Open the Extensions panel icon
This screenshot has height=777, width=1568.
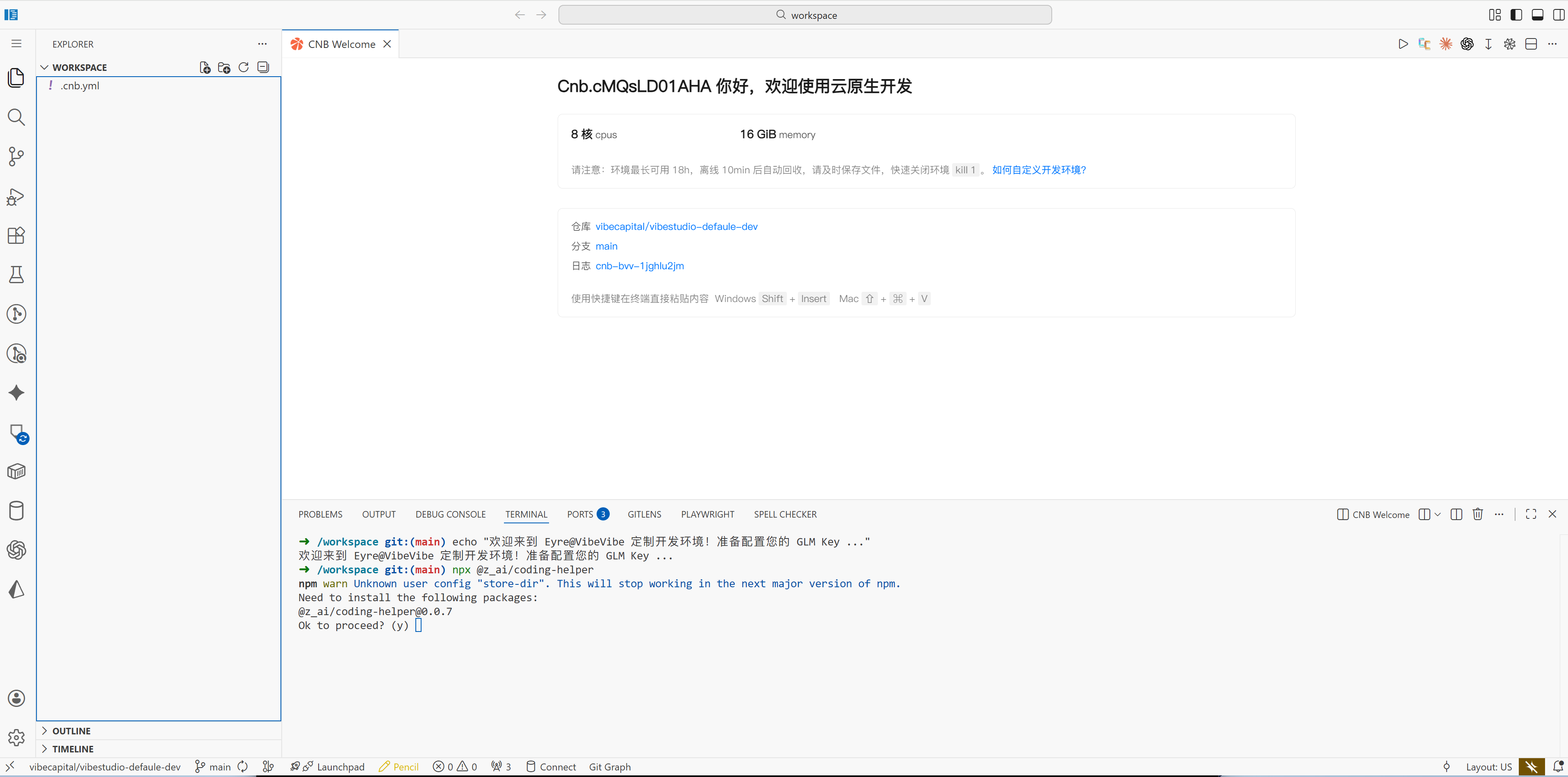pyautogui.click(x=16, y=236)
